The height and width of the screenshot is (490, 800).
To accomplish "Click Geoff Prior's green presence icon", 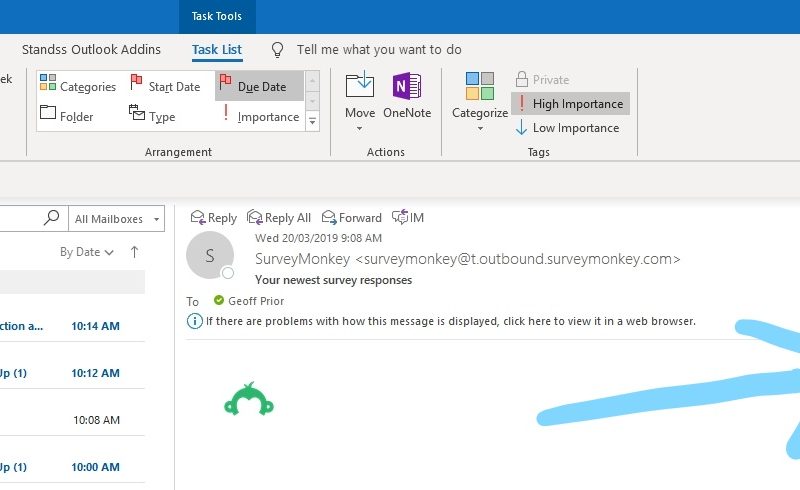I will [x=219, y=300].
